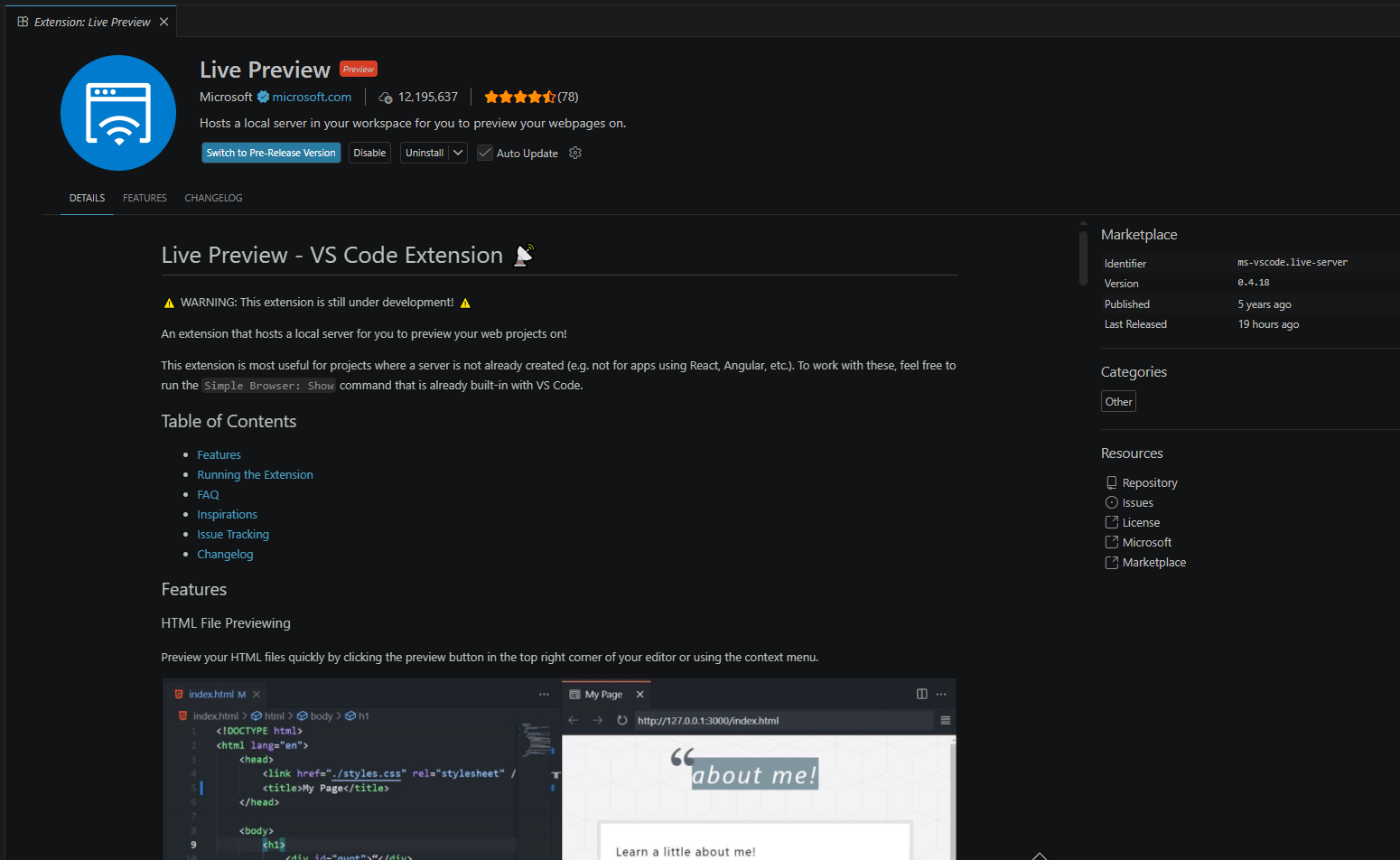Click Switch to Pre-Release Version button
The width and height of the screenshot is (1400, 860).
click(x=271, y=153)
